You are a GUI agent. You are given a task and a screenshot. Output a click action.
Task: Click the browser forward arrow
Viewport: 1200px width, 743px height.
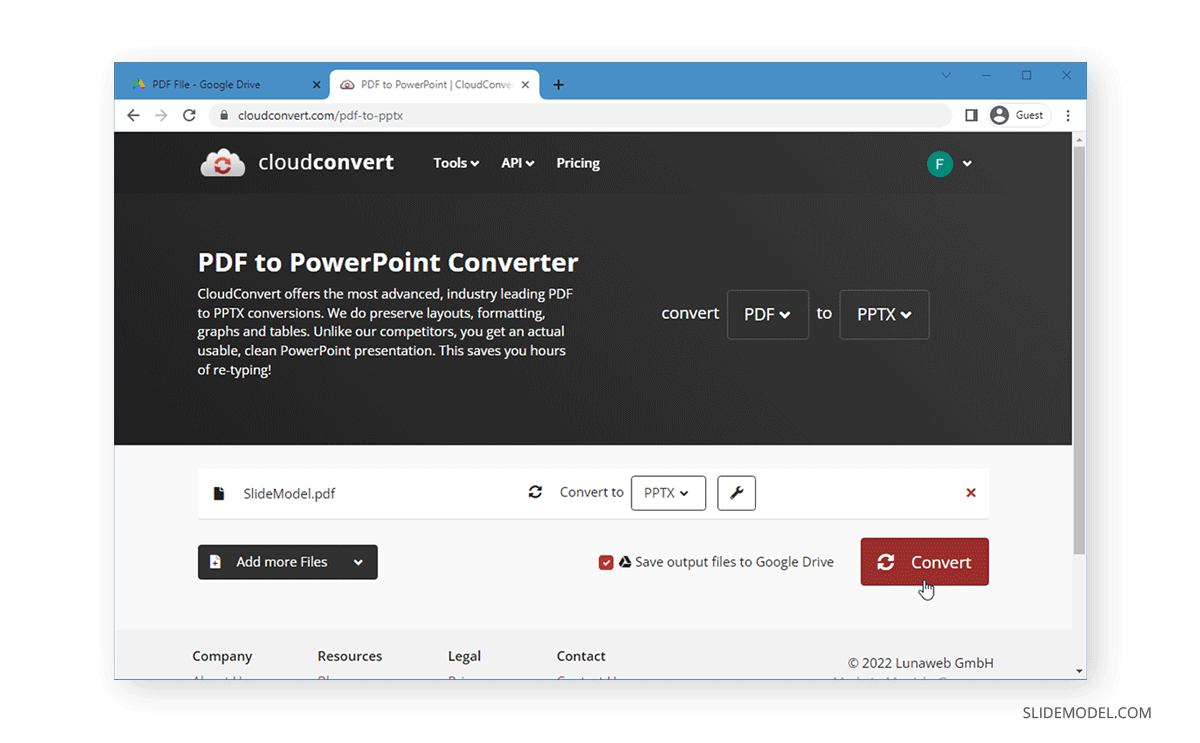tap(162, 115)
